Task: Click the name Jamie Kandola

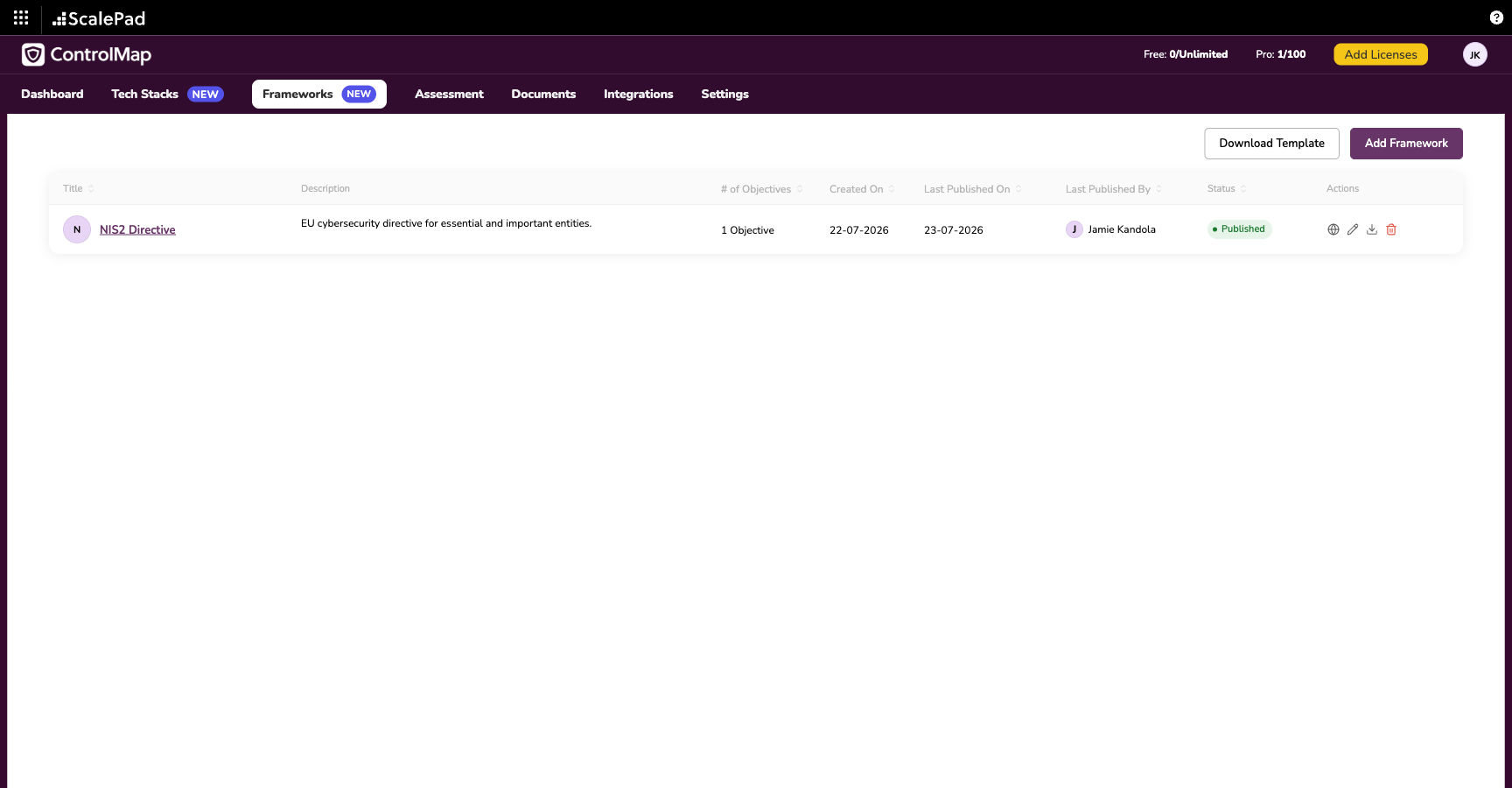Action: [1122, 229]
